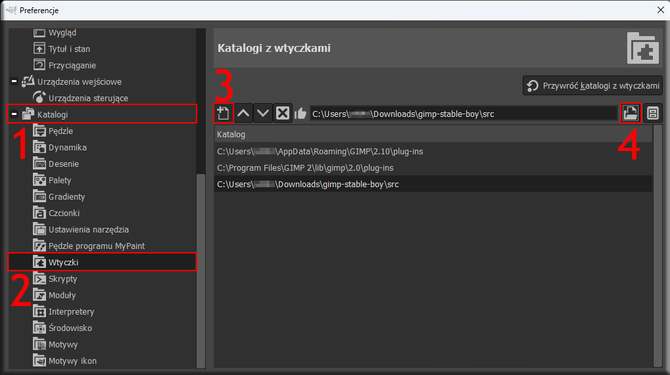Click the Pędzle folder icon

39,131
